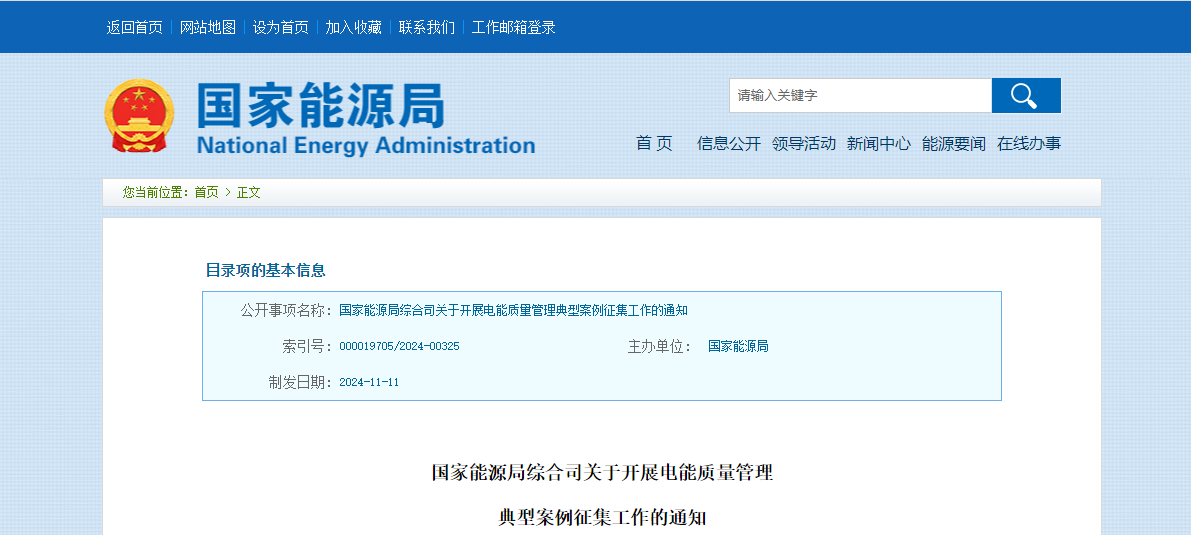
Task: Click index number 000019705/2024-00325
Action: pyautogui.click(x=399, y=347)
